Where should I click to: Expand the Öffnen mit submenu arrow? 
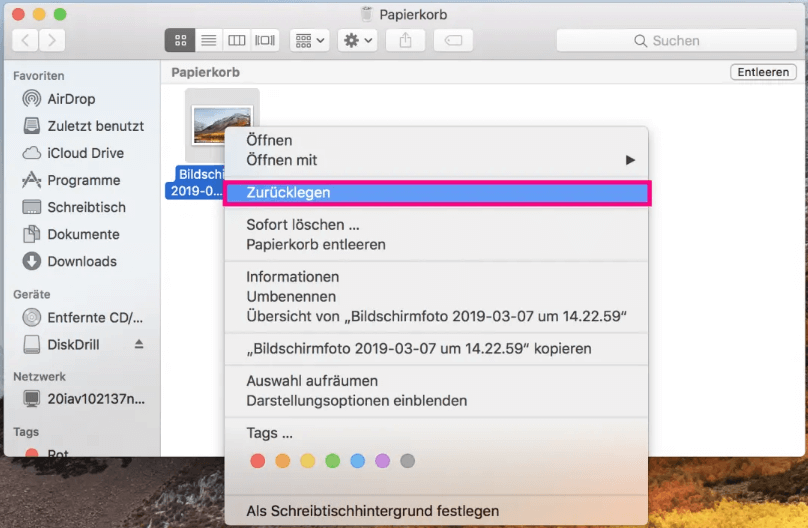tap(630, 160)
